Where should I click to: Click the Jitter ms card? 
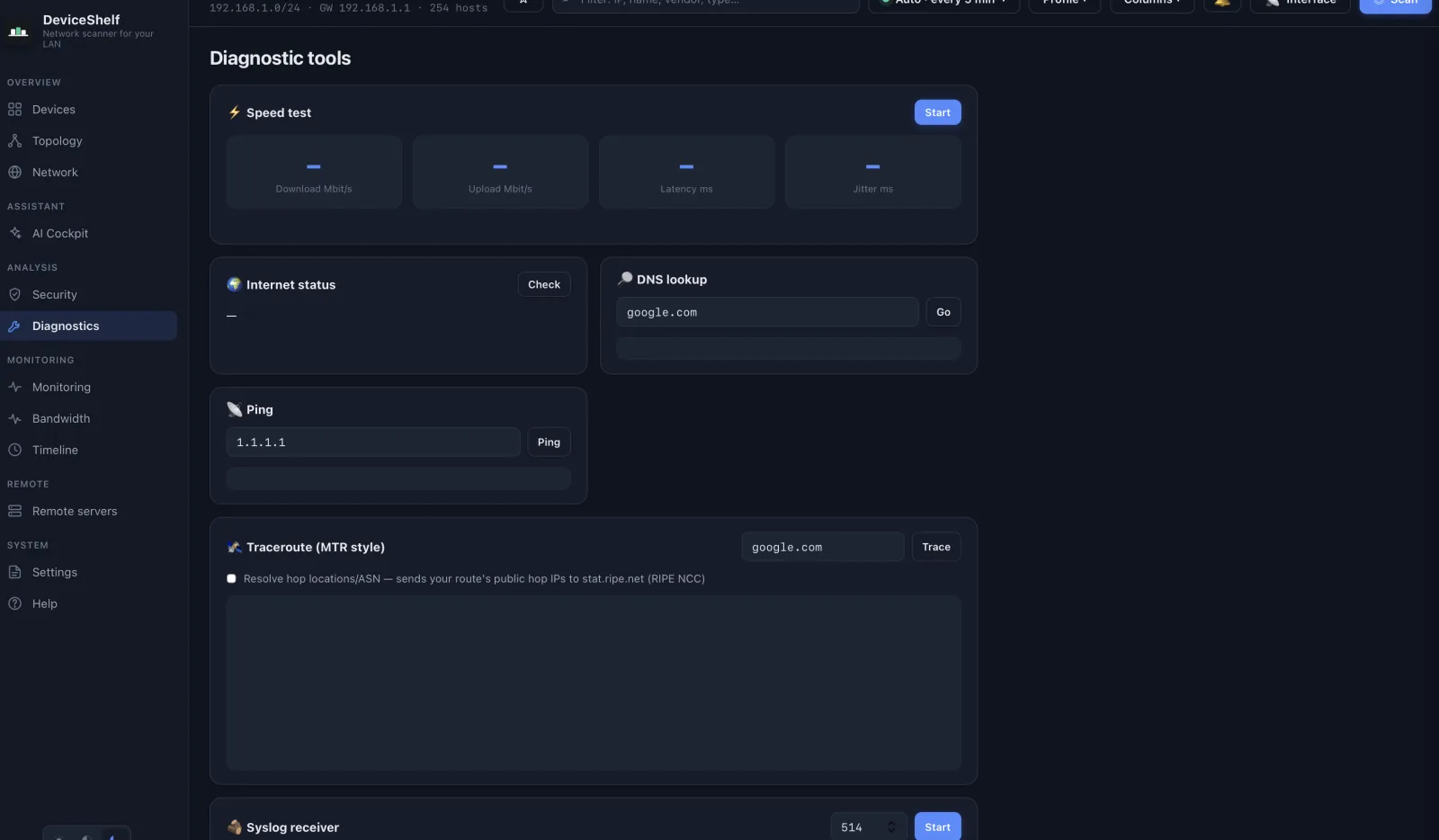click(873, 173)
